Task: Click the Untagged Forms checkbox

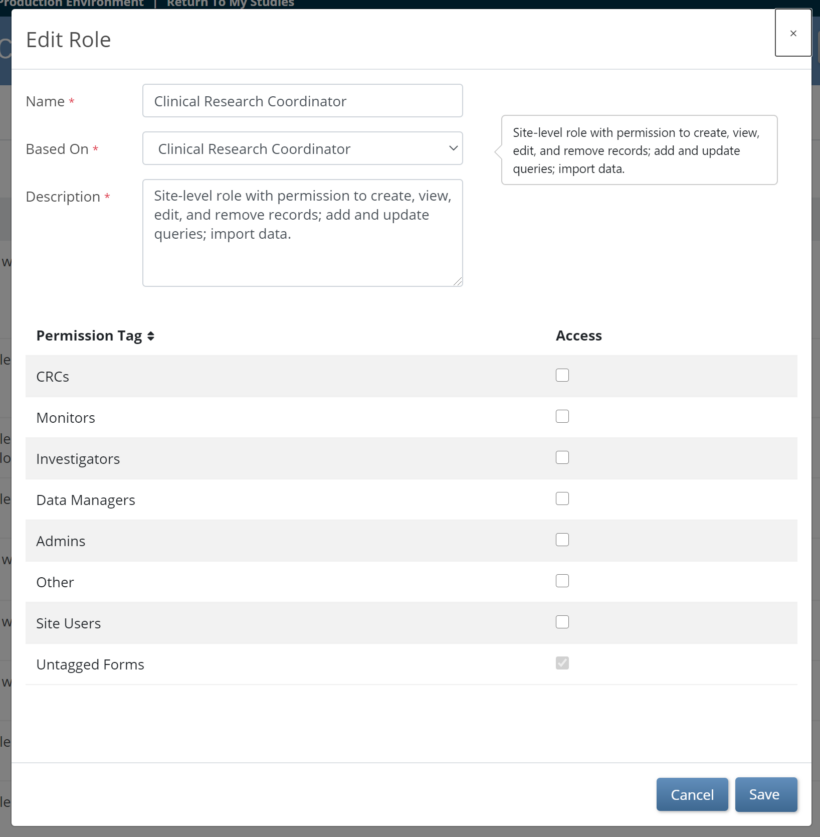Action: [x=562, y=663]
